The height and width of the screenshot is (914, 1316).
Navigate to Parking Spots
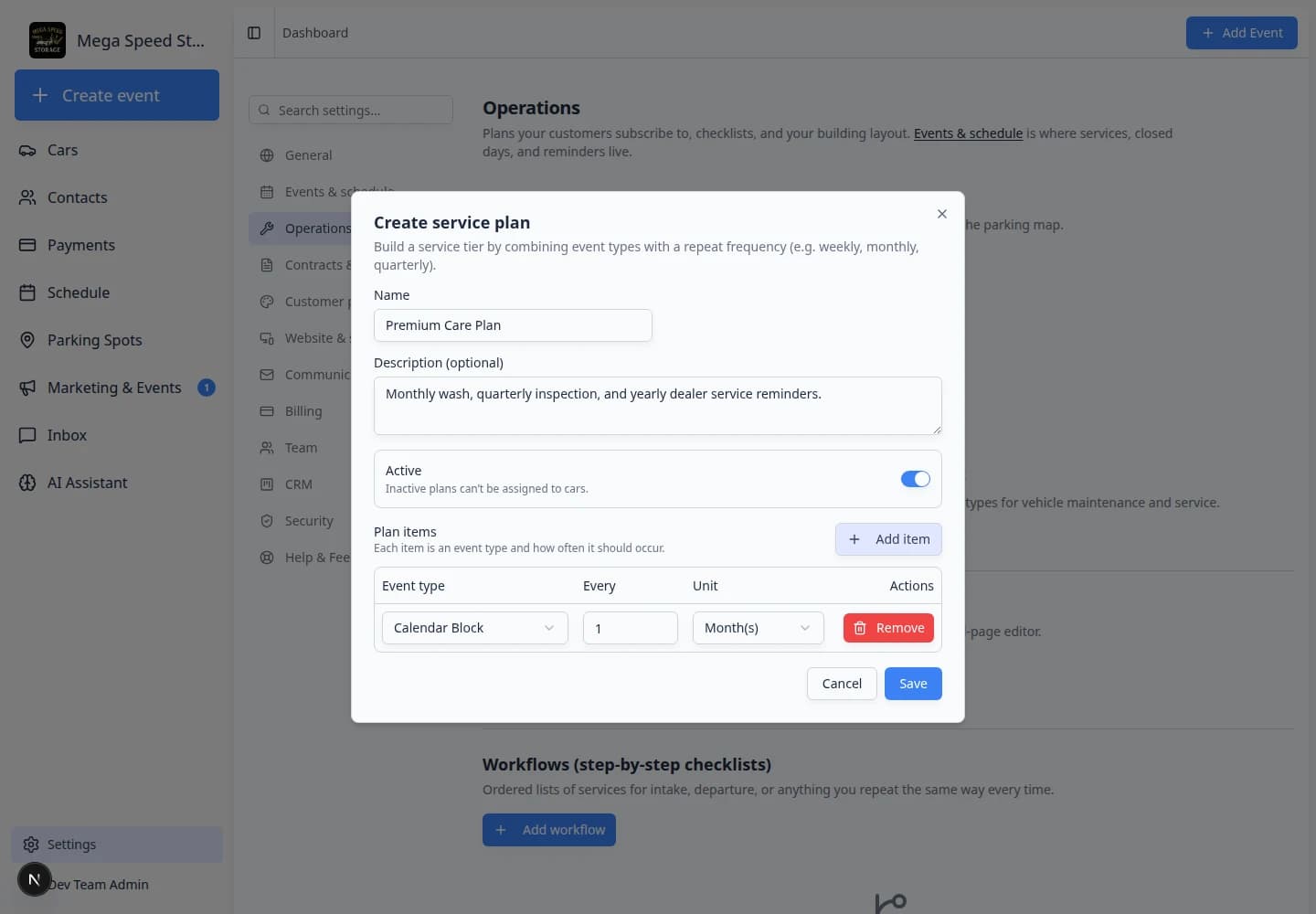point(117,340)
